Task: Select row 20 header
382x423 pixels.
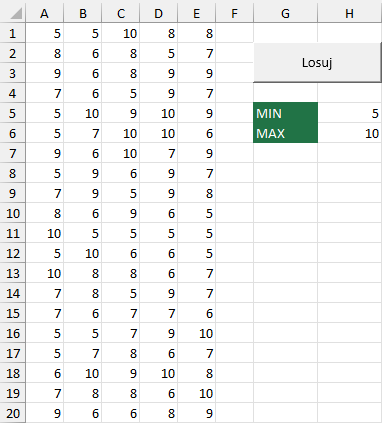Action: 13,413
